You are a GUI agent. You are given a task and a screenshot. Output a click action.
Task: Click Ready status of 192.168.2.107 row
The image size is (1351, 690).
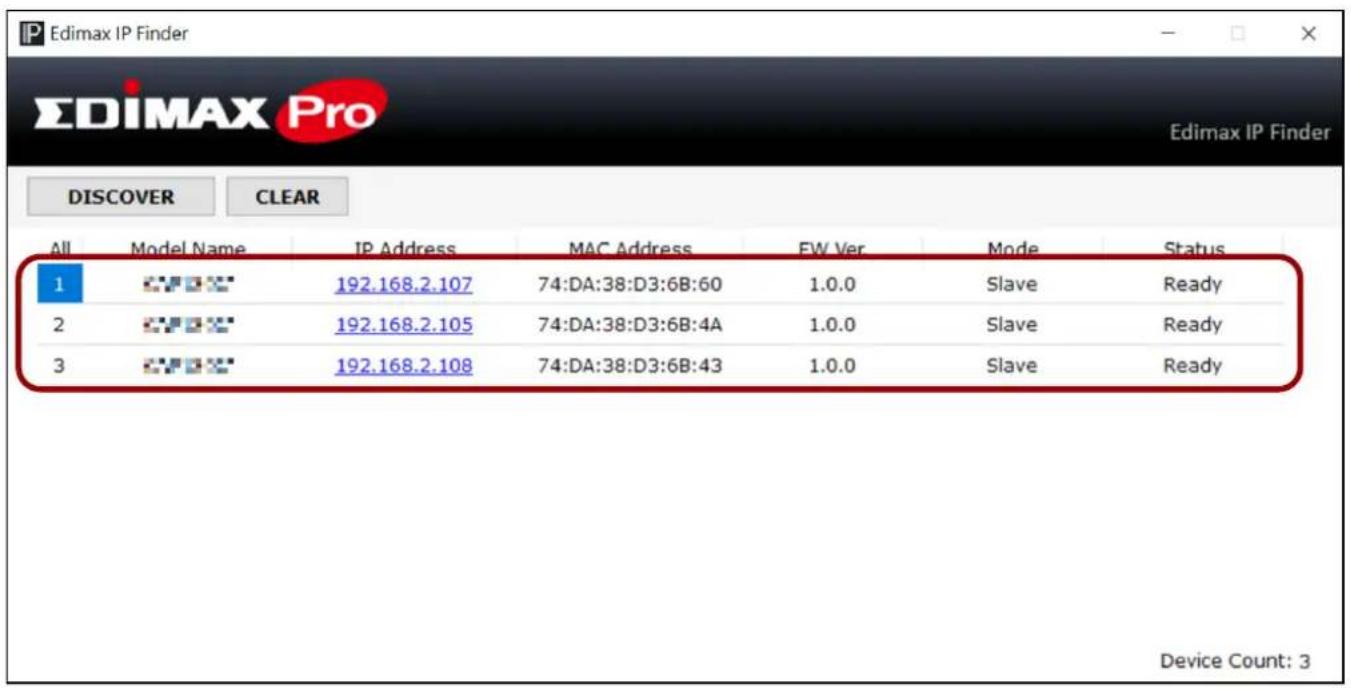1192,285
